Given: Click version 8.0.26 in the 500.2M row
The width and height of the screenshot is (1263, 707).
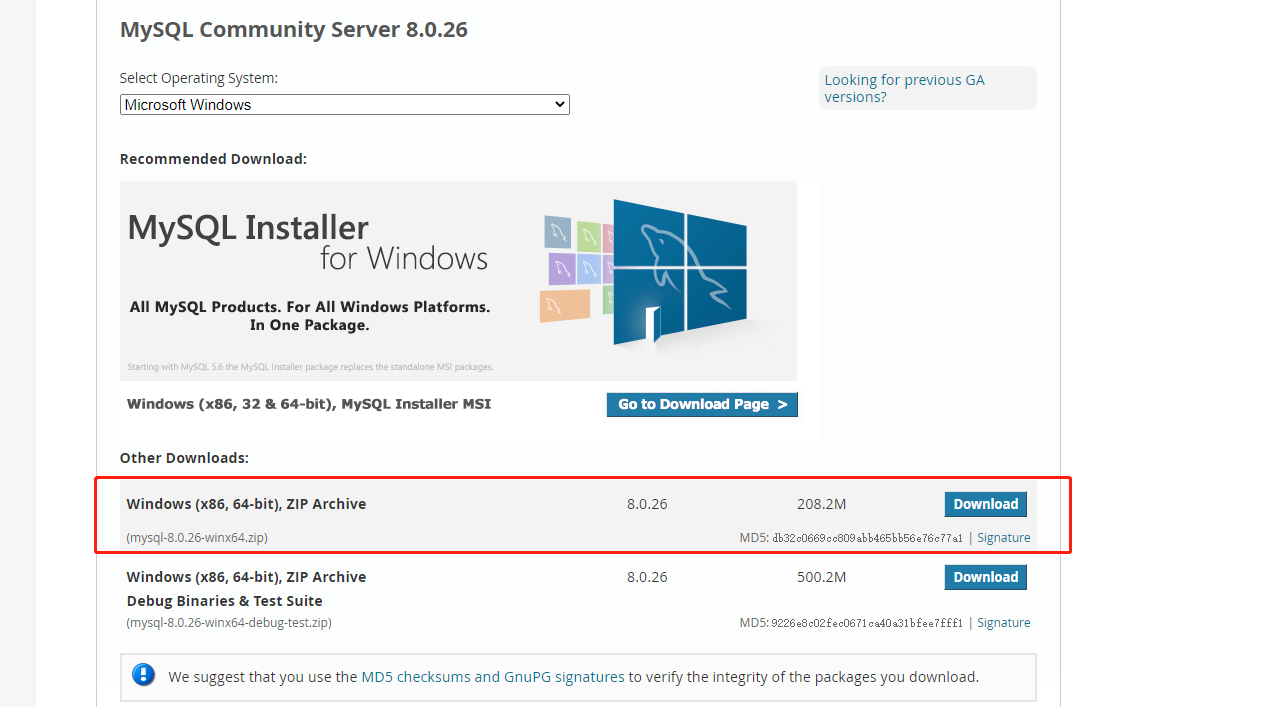Looking at the screenshot, I should tap(647, 577).
